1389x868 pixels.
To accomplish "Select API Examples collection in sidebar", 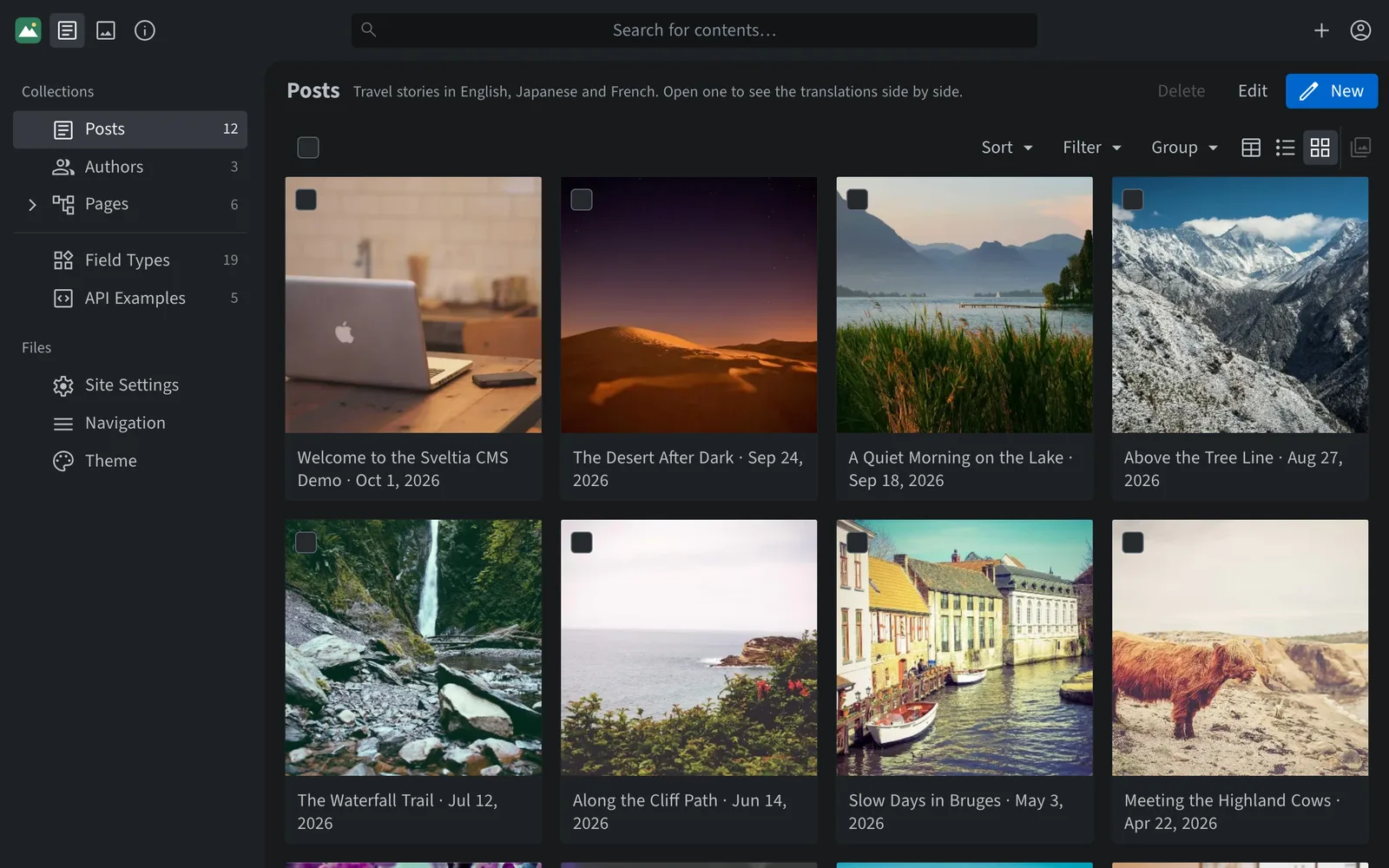I will 130,299.
